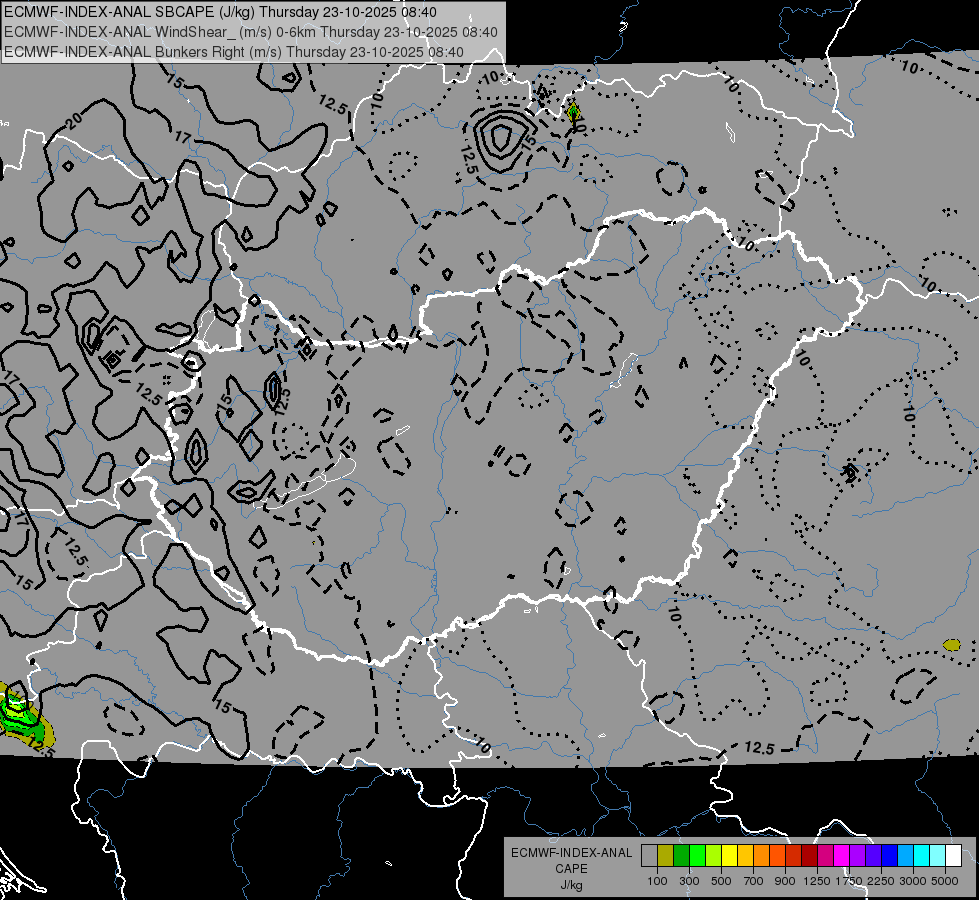The image size is (979, 900).
Task: Click the 20 contour label on map
Action: tap(74, 121)
